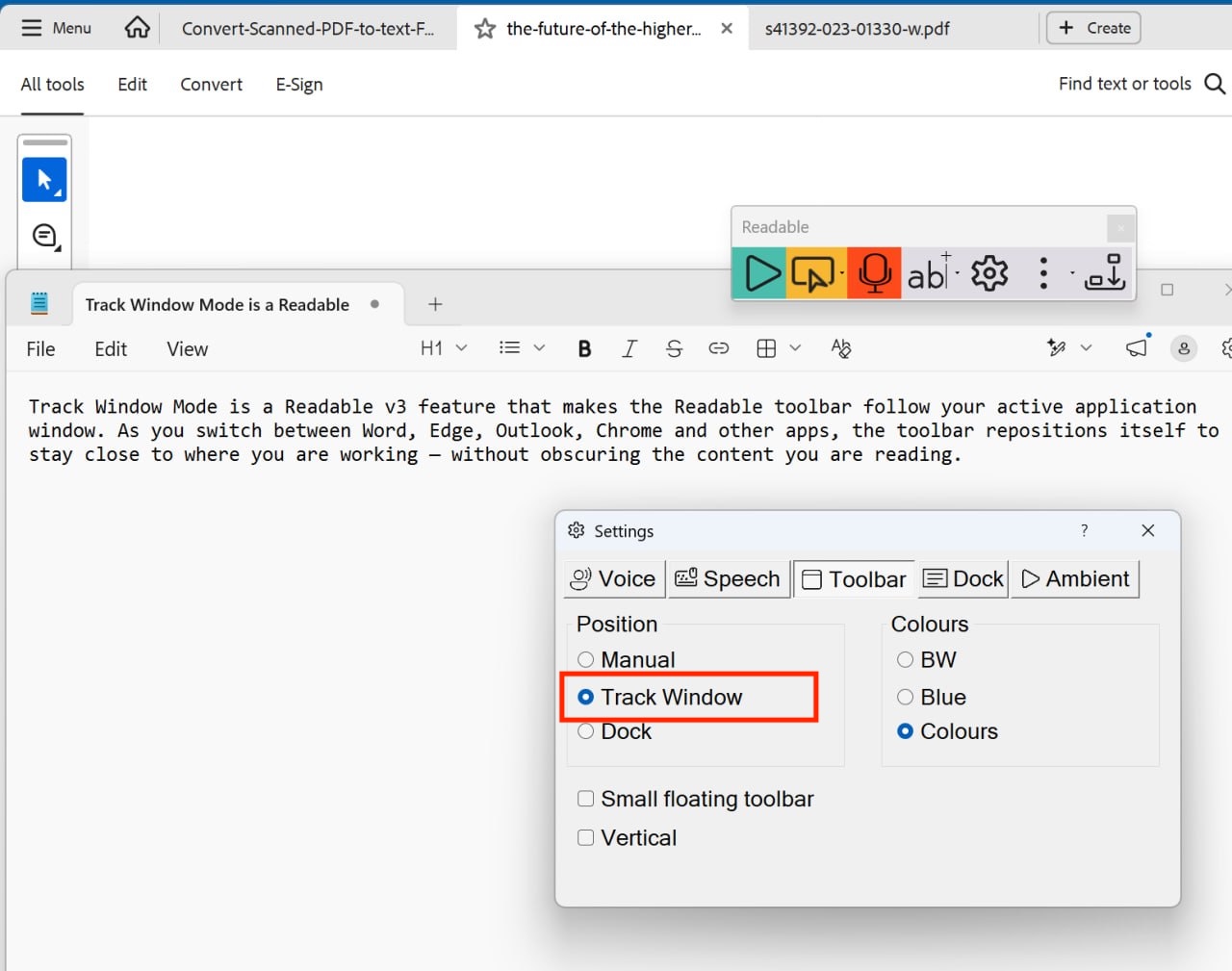Image resolution: width=1232 pixels, height=971 pixels.
Task: Click the Acrobat search magnifier icon
Action: pos(1215,84)
